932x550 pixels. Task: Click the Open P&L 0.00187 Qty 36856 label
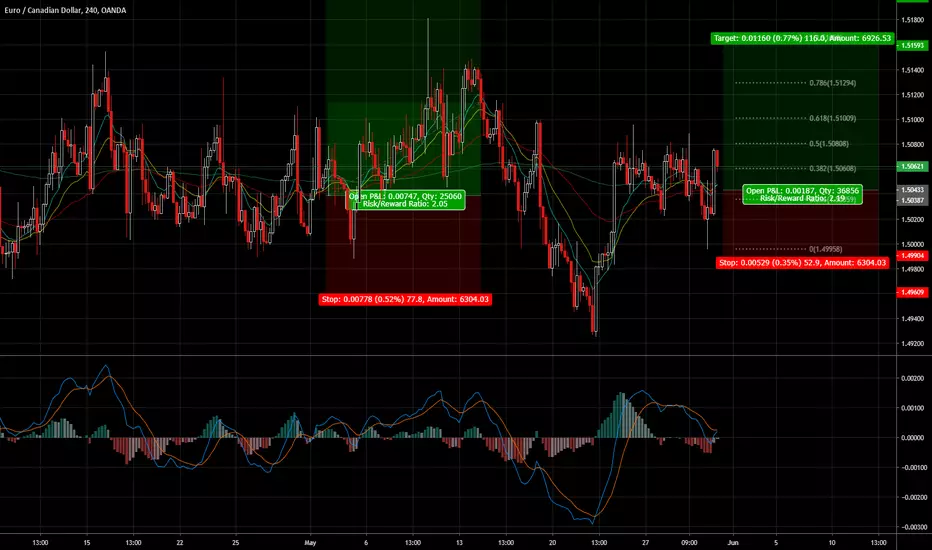click(802, 194)
